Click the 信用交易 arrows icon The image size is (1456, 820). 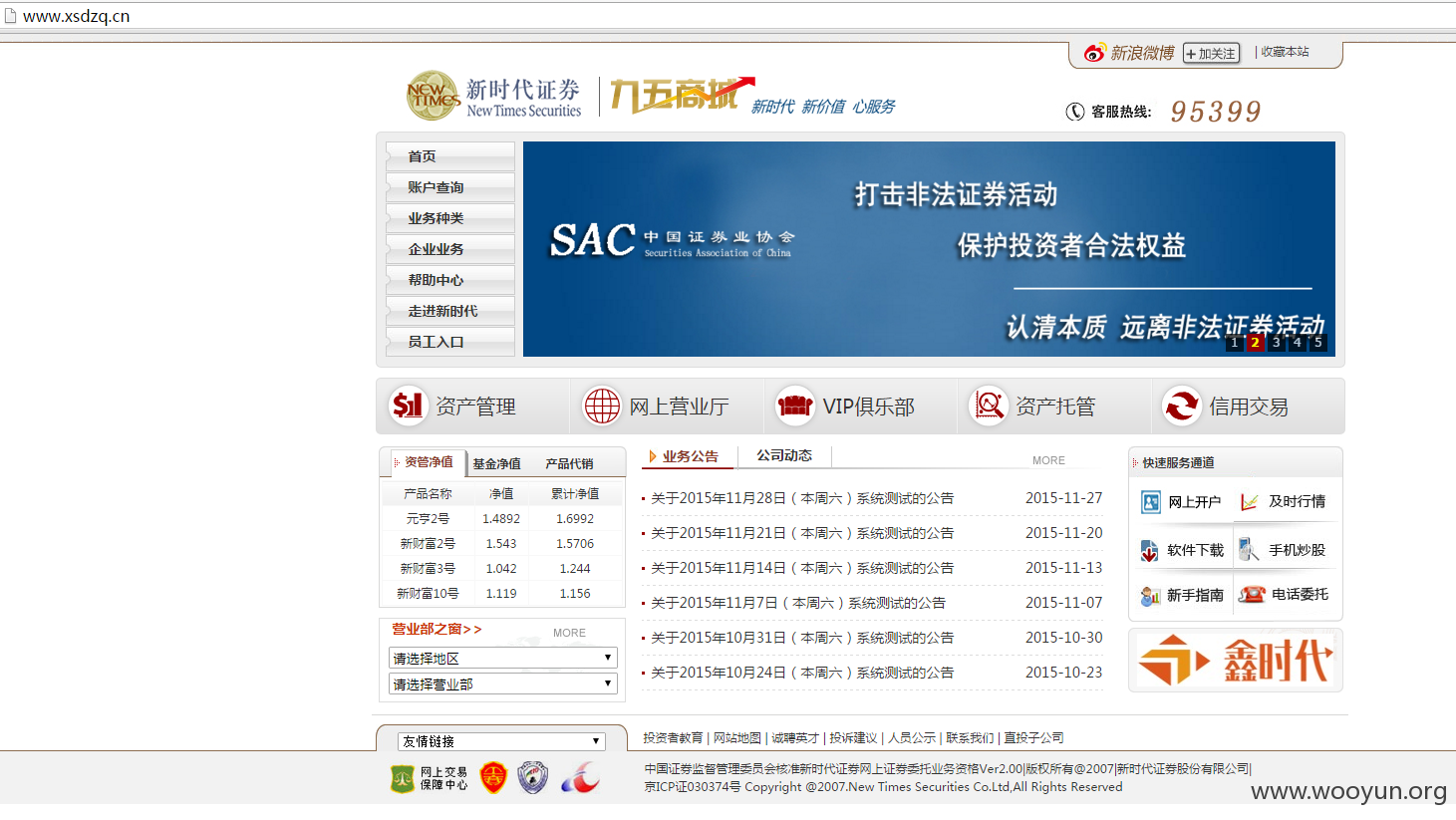click(1182, 406)
